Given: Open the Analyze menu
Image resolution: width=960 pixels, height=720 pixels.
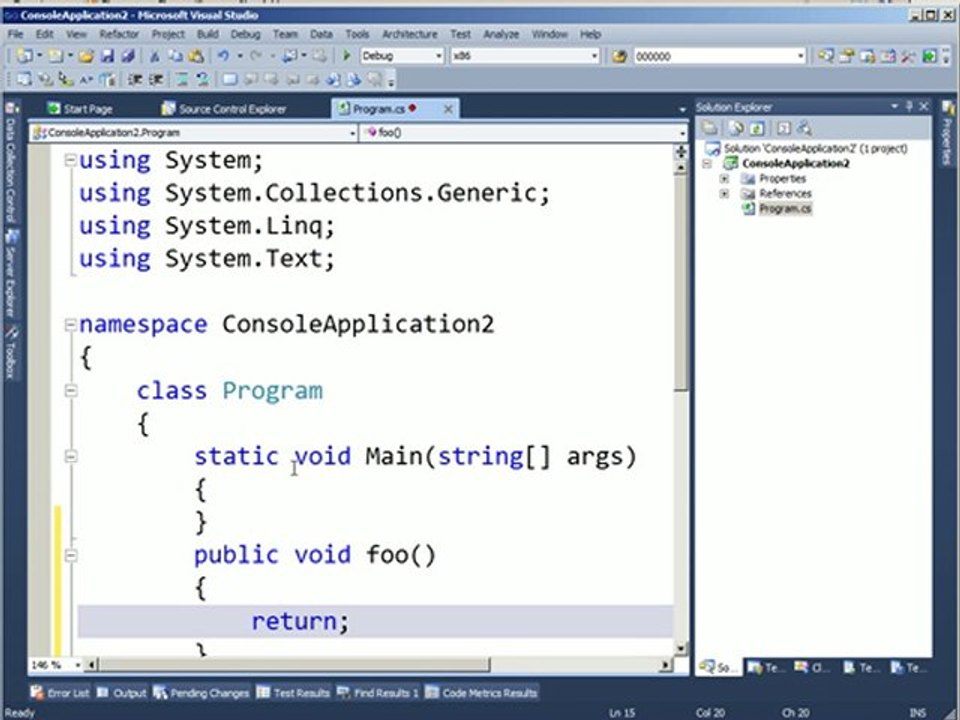Looking at the screenshot, I should pyautogui.click(x=501, y=34).
